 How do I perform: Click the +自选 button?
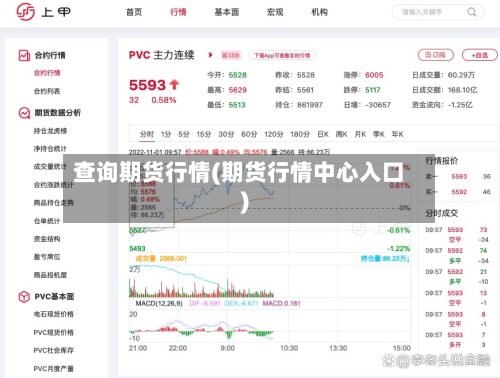pos(480,55)
